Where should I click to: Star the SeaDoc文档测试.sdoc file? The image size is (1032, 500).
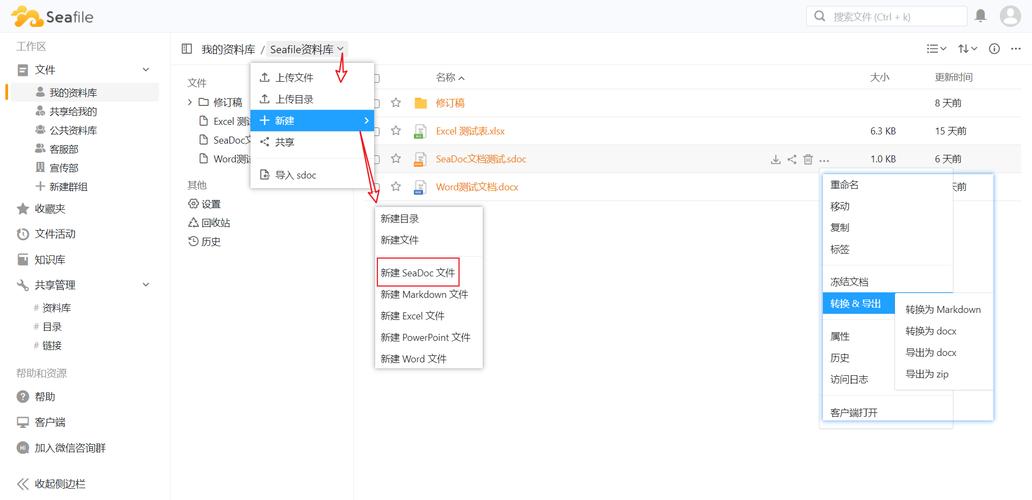point(396,159)
